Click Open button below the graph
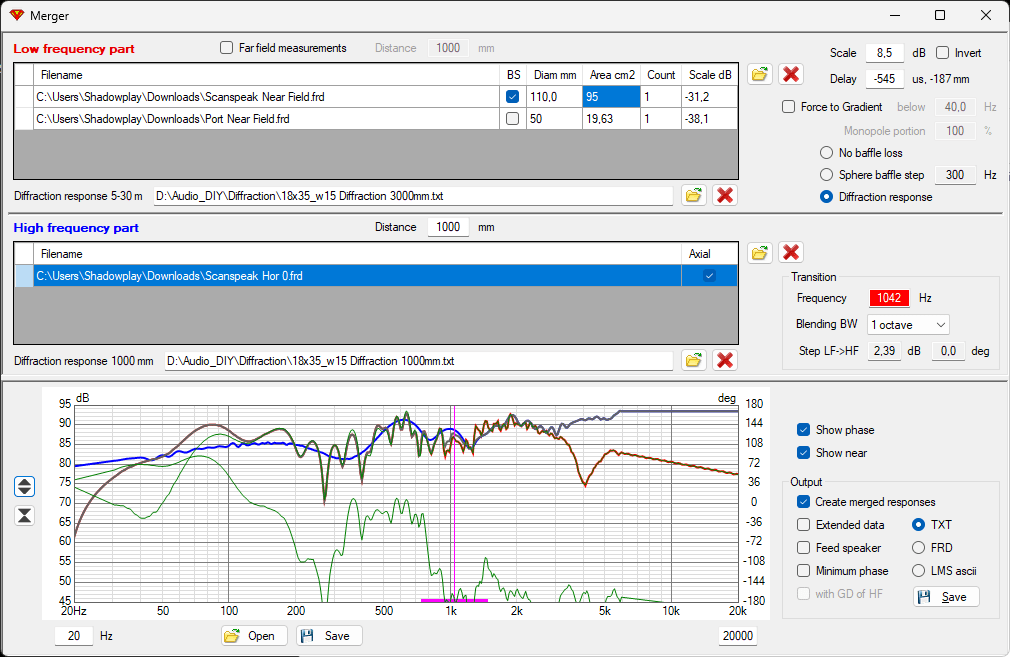Viewport: 1010px width, 657px height. [253, 636]
